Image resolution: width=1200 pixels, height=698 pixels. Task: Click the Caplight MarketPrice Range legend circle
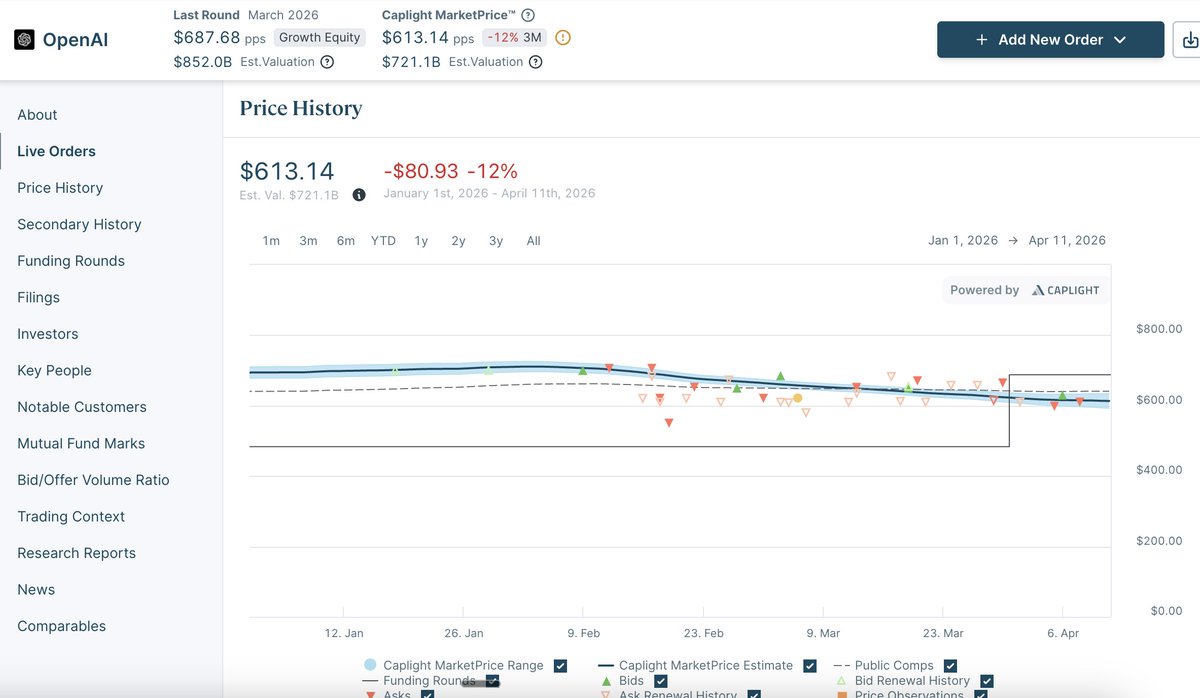tap(370, 665)
